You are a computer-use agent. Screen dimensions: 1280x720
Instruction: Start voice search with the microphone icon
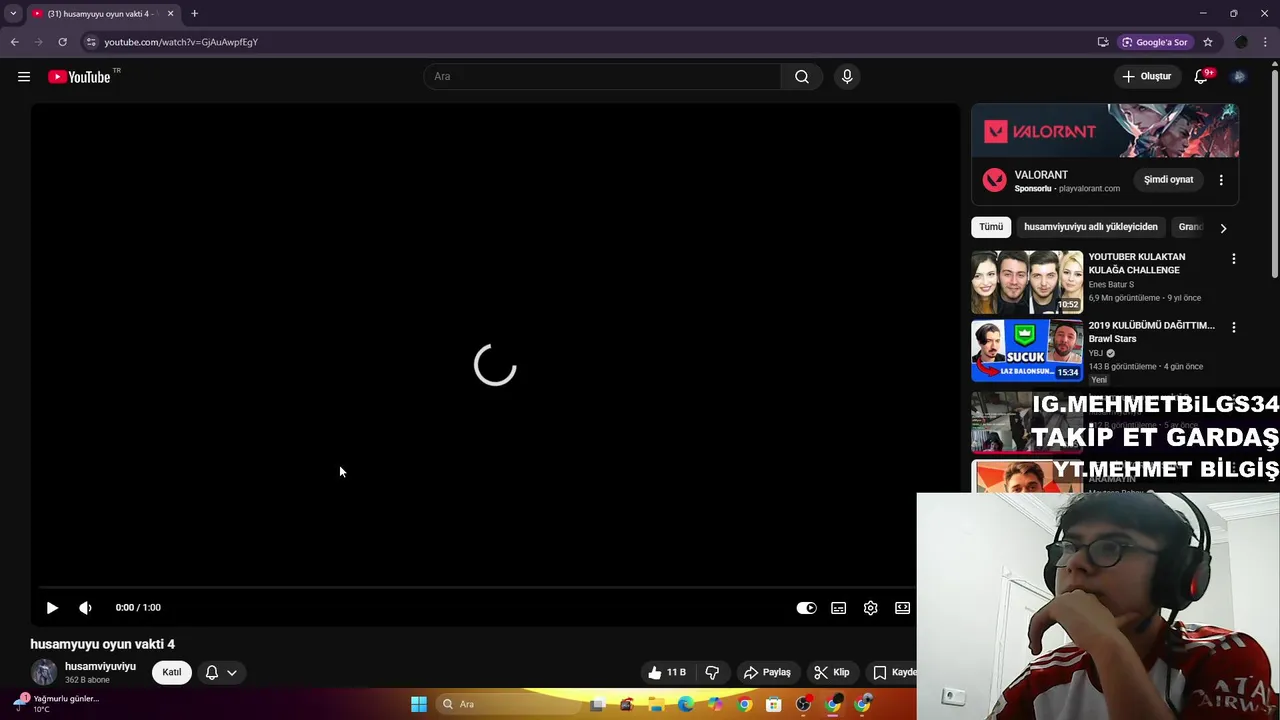coord(847,77)
